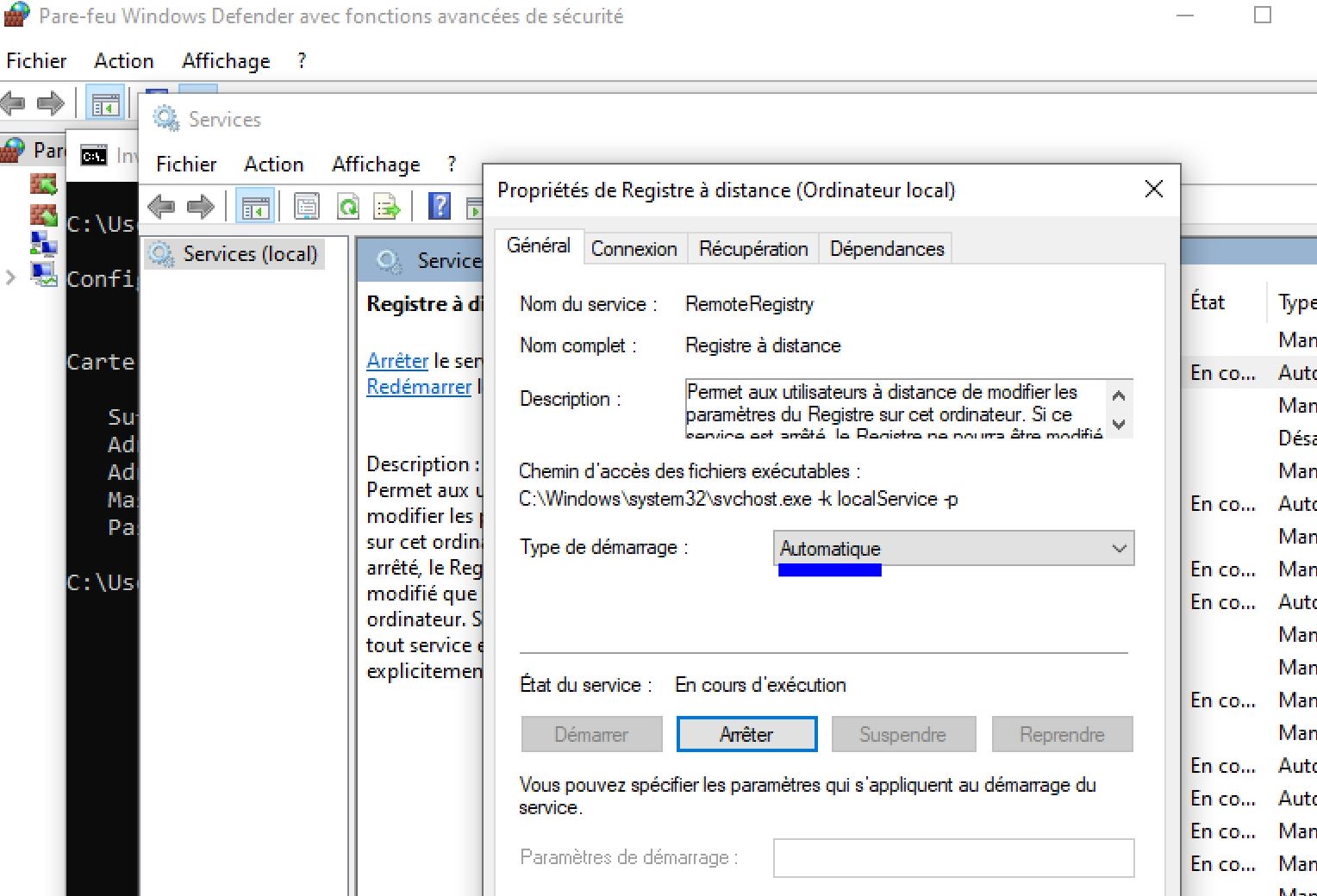Click the Redémarrer link for the service
The image size is (1317, 896).
coord(419,387)
